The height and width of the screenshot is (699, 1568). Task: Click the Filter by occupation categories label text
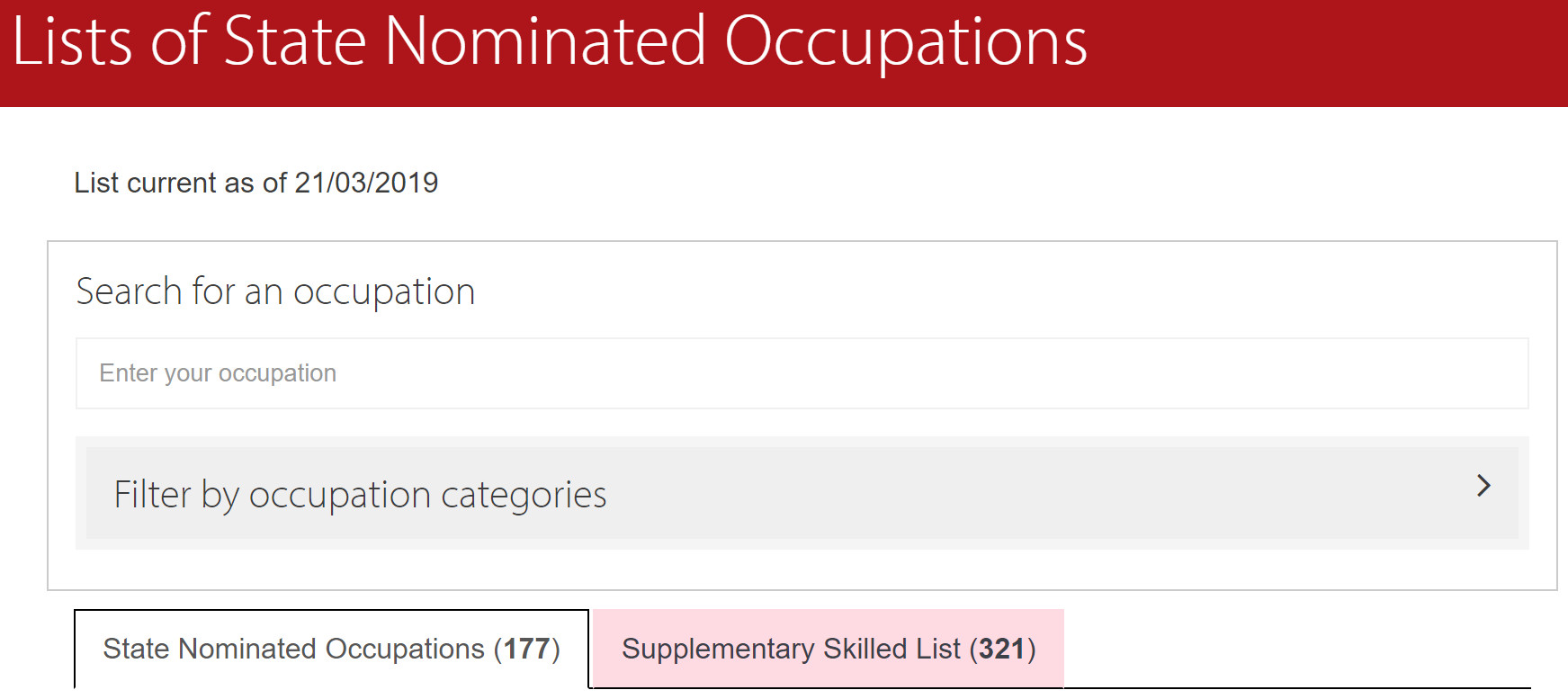[x=360, y=495]
